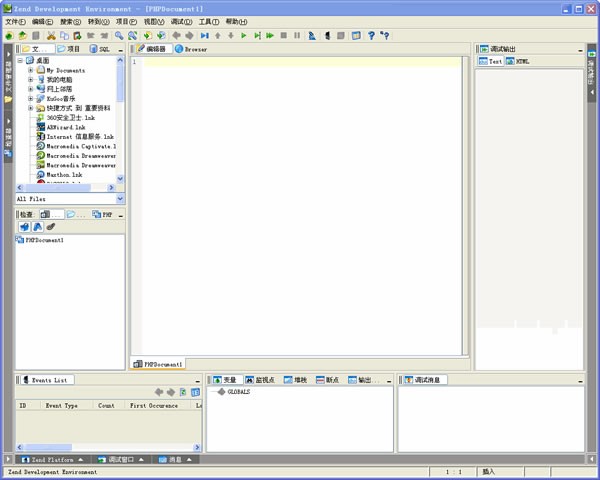600x480 pixels.
Task: Select Maxthon.lnk in file tree
Action: point(60,175)
